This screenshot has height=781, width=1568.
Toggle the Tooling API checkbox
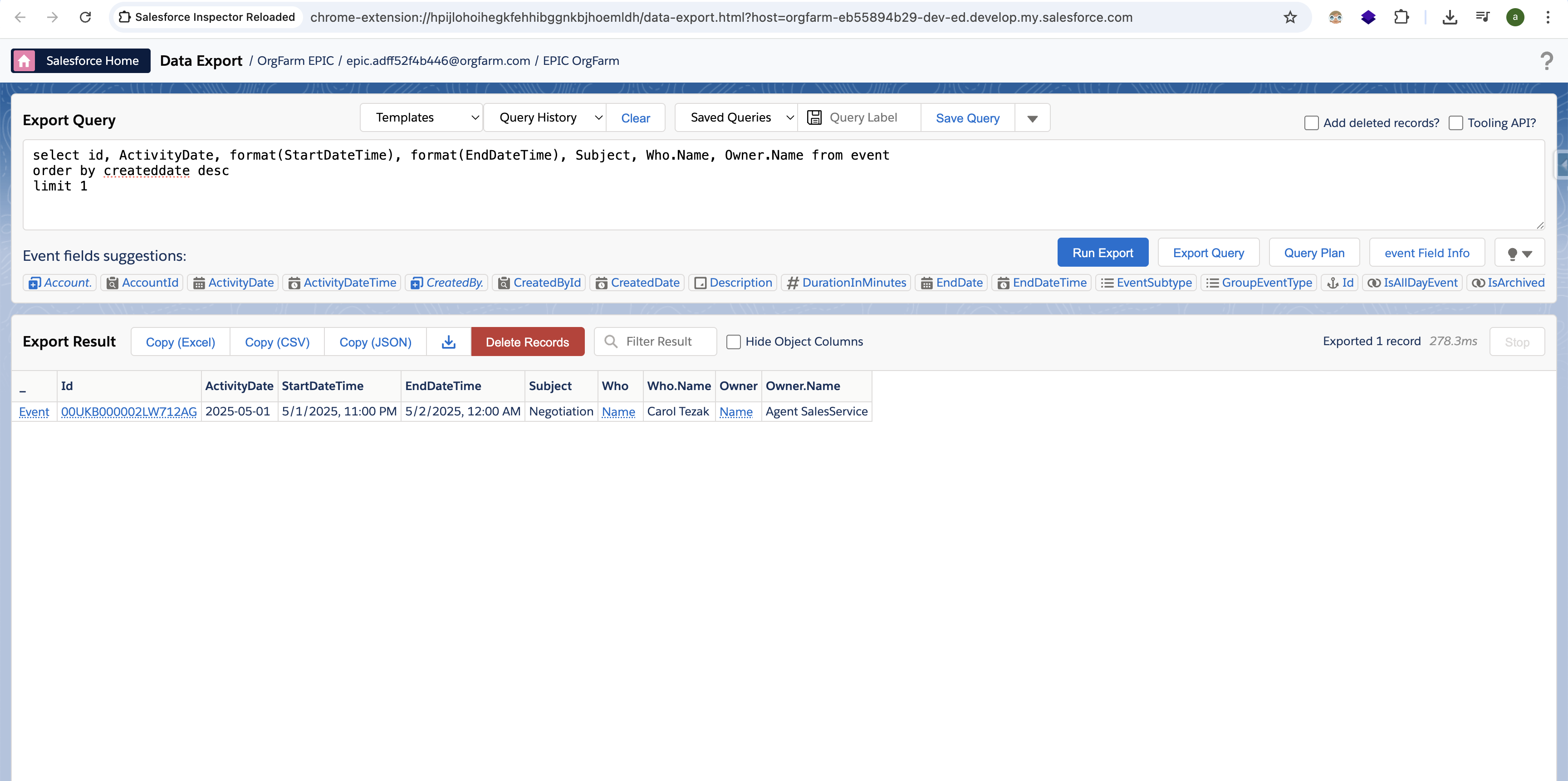tap(1456, 123)
